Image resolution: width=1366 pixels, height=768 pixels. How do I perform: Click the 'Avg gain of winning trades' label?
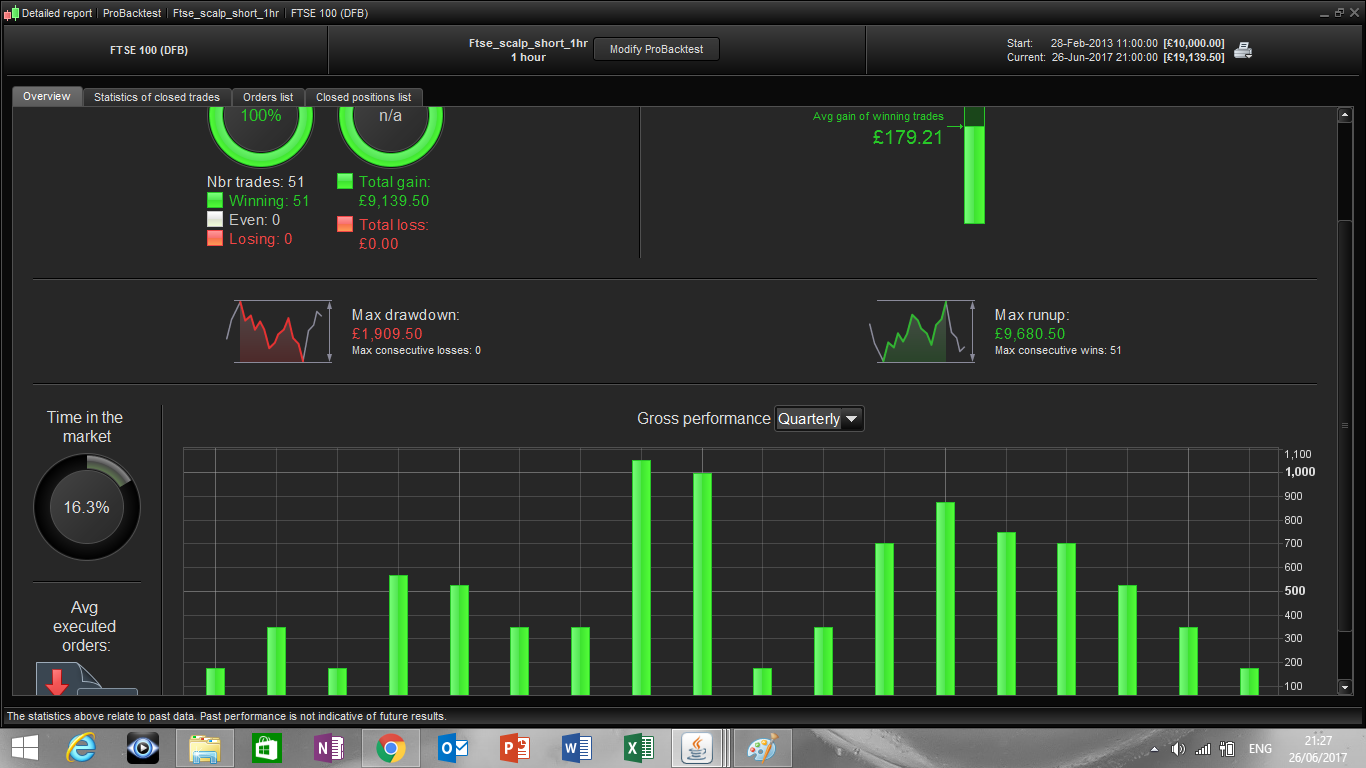coord(878,117)
